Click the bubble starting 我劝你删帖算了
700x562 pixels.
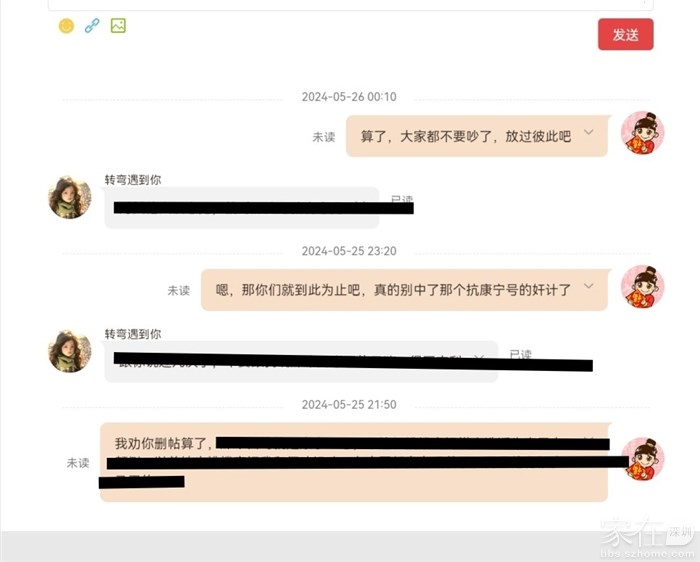pyautogui.click(x=354, y=462)
